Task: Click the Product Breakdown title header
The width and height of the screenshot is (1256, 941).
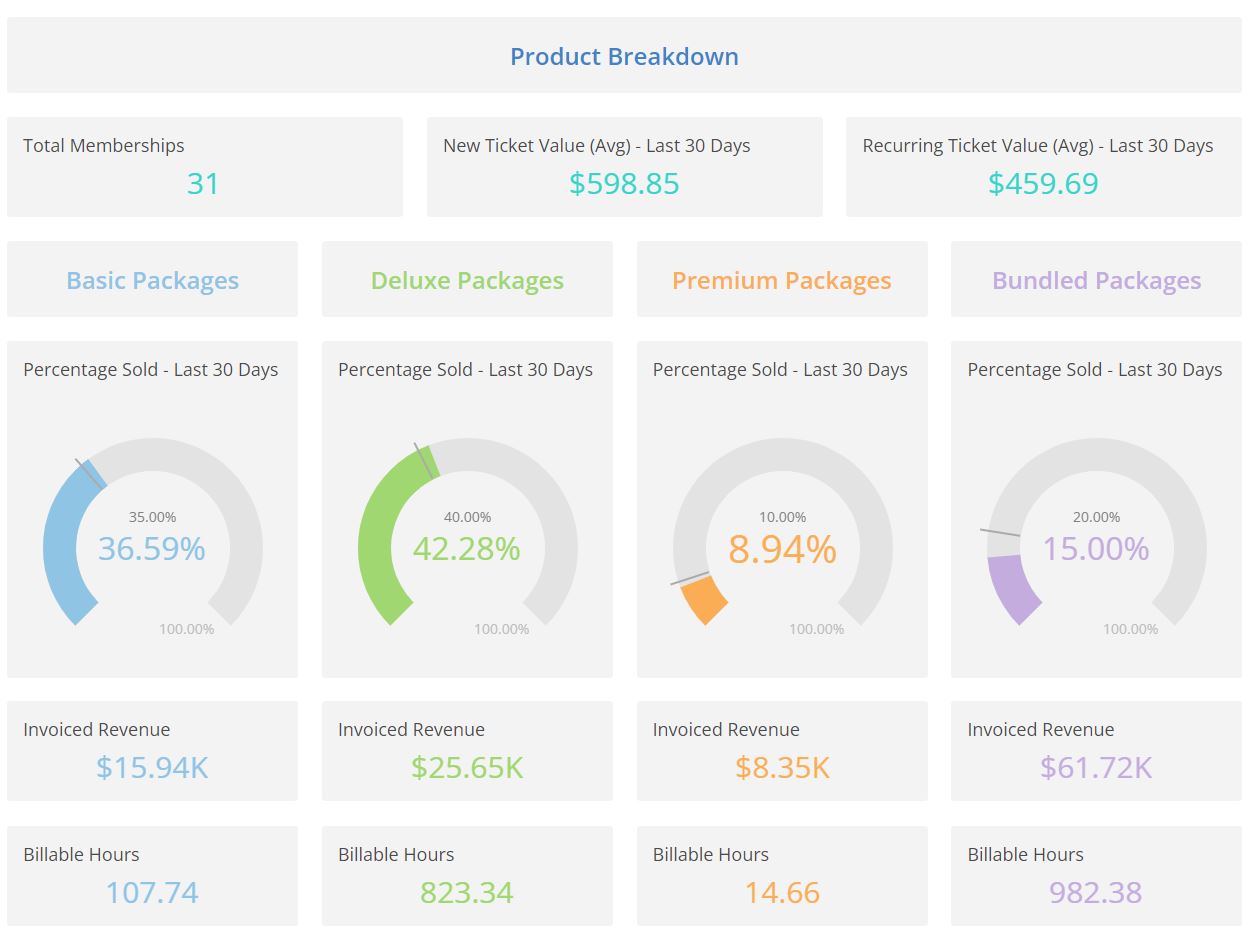Action: pos(624,57)
